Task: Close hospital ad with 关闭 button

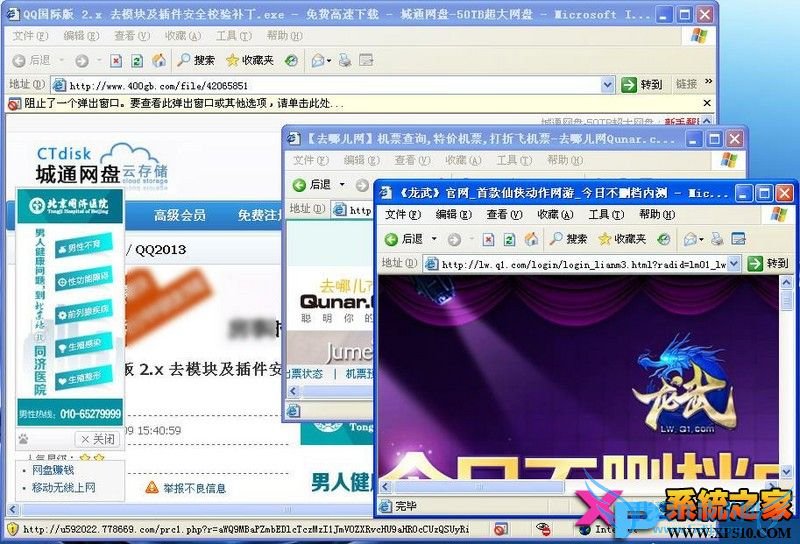Action: 97,439
